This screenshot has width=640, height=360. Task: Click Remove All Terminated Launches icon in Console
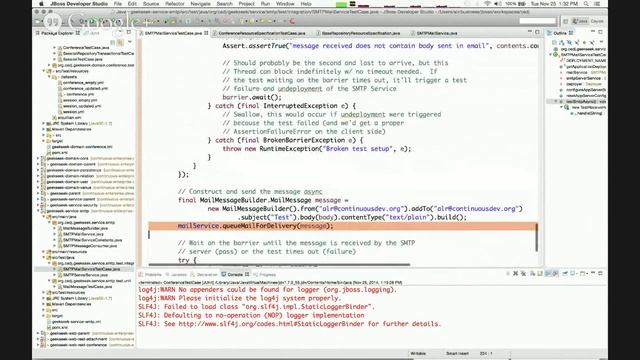523,273
